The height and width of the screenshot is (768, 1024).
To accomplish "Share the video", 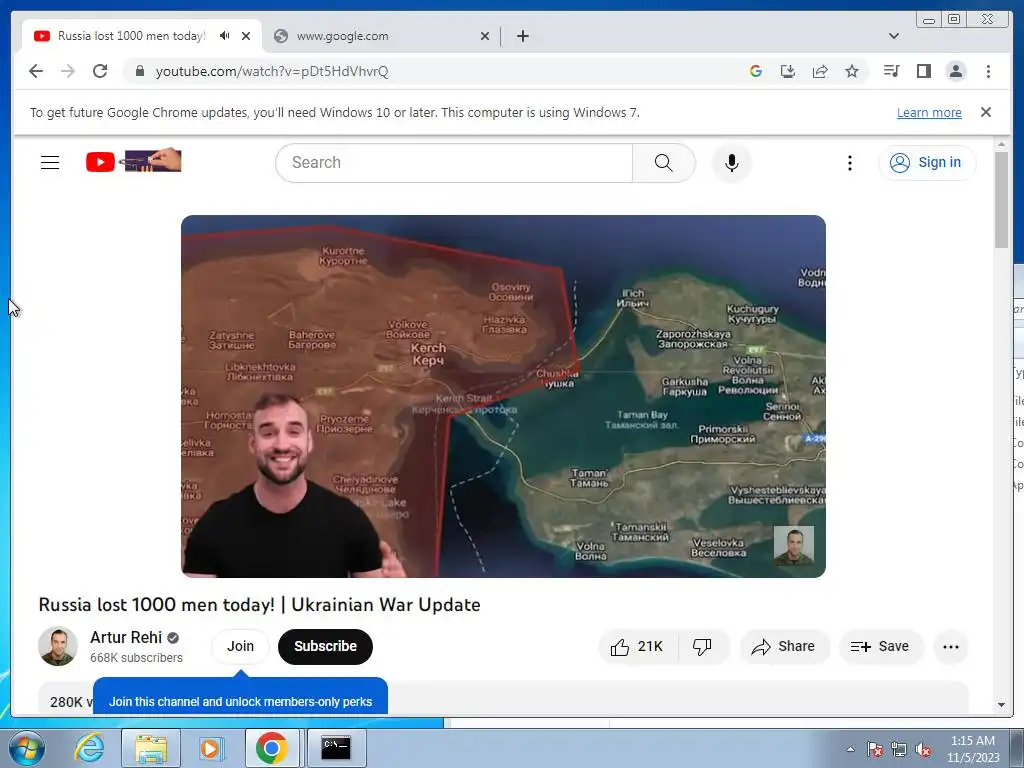I will tap(784, 647).
